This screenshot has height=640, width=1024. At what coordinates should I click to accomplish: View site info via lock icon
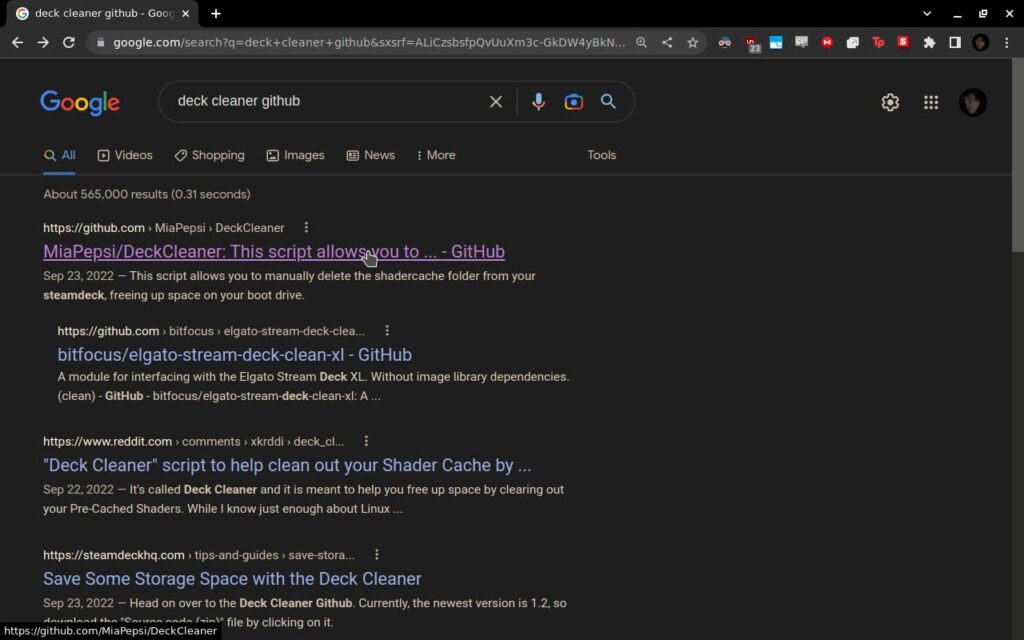tap(100, 42)
